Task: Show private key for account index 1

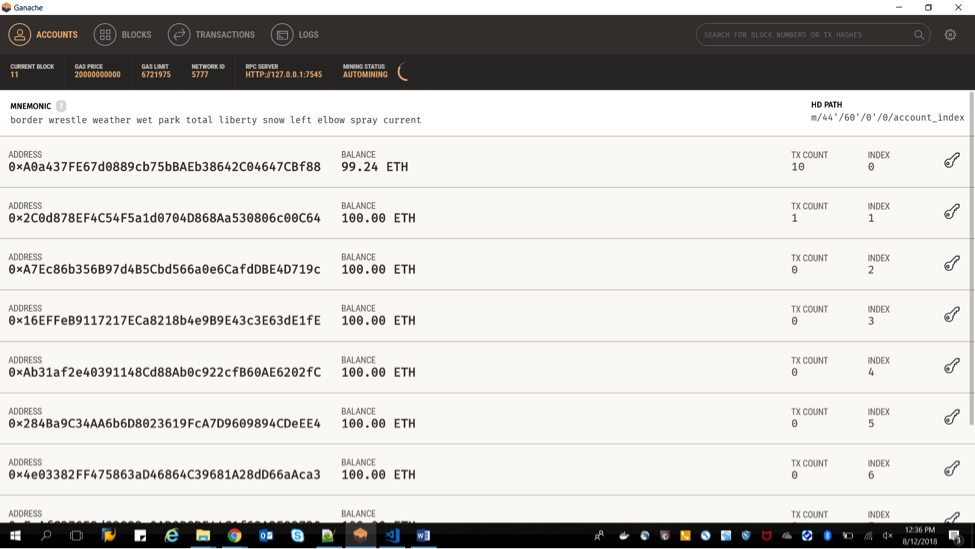Action: pyautogui.click(x=951, y=212)
